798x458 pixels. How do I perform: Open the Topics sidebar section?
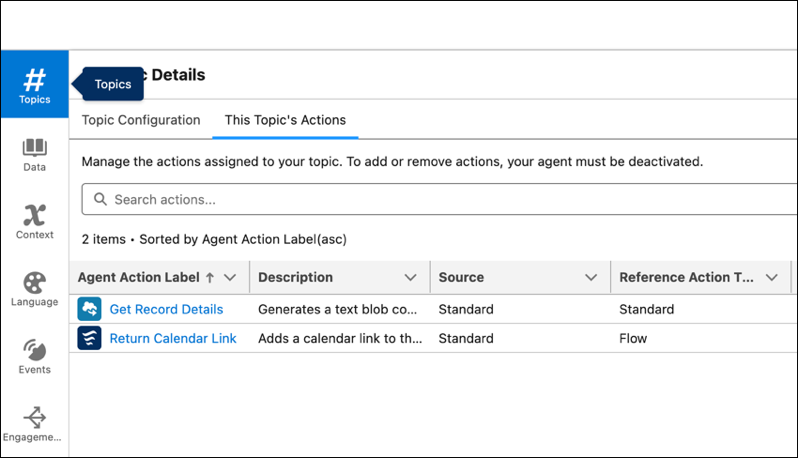pos(35,84)
